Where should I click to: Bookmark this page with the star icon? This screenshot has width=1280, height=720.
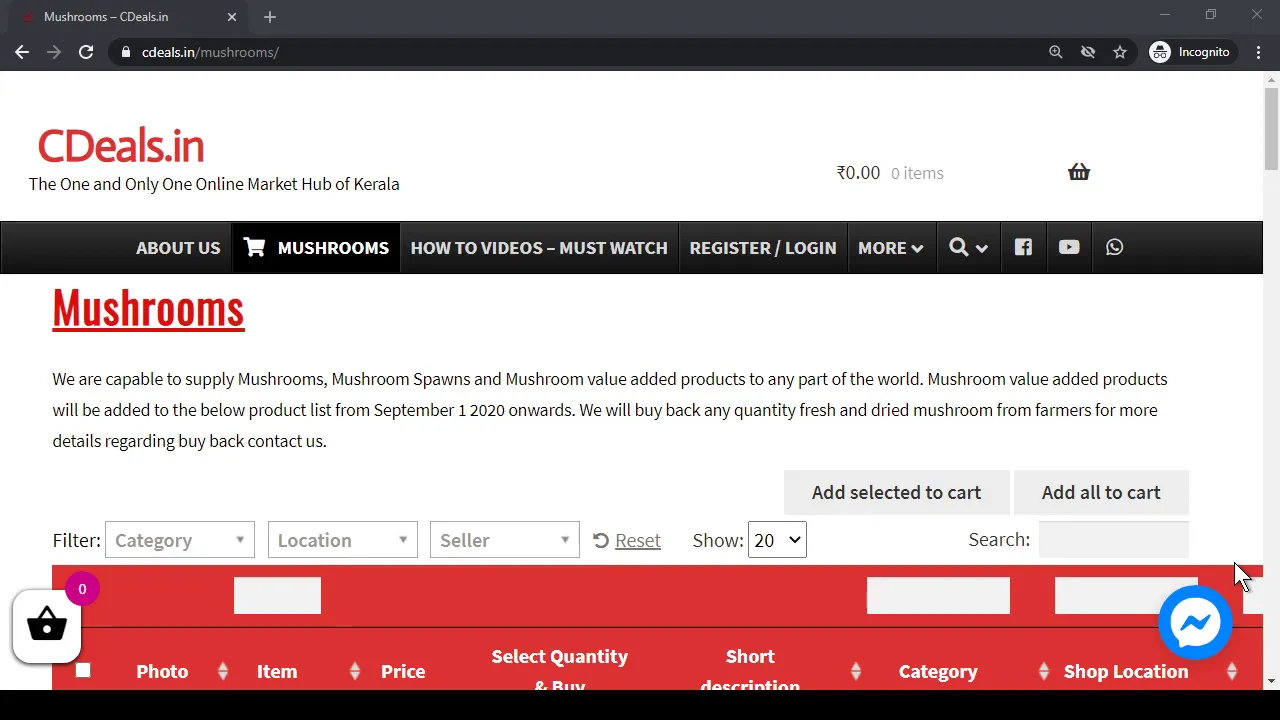pyautogui.click(x=1120, y=52)
